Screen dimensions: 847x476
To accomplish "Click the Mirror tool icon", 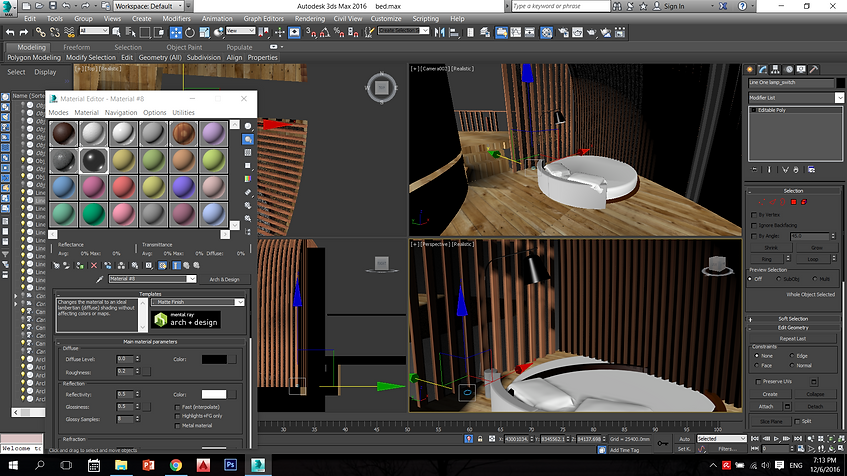I will pos(440,32).
